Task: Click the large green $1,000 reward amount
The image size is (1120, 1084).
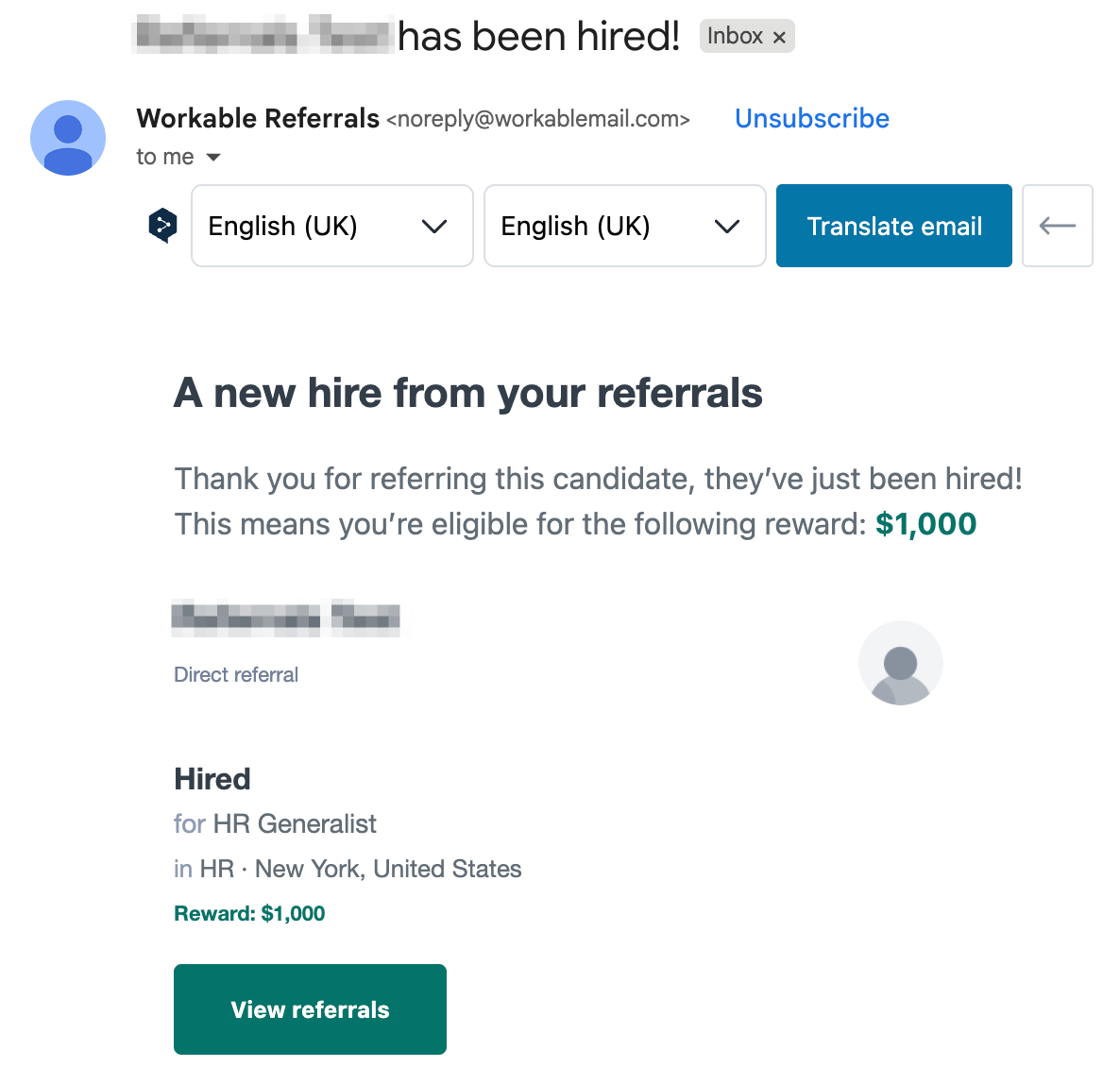Action: coord(925,524)
